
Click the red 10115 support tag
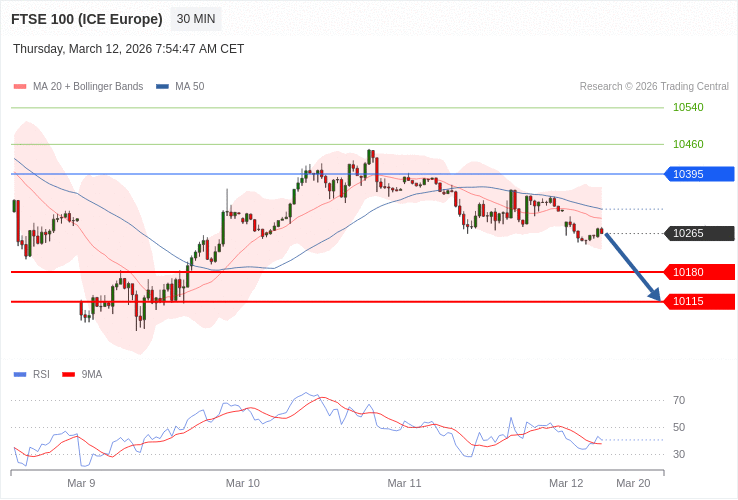(699, 302)
